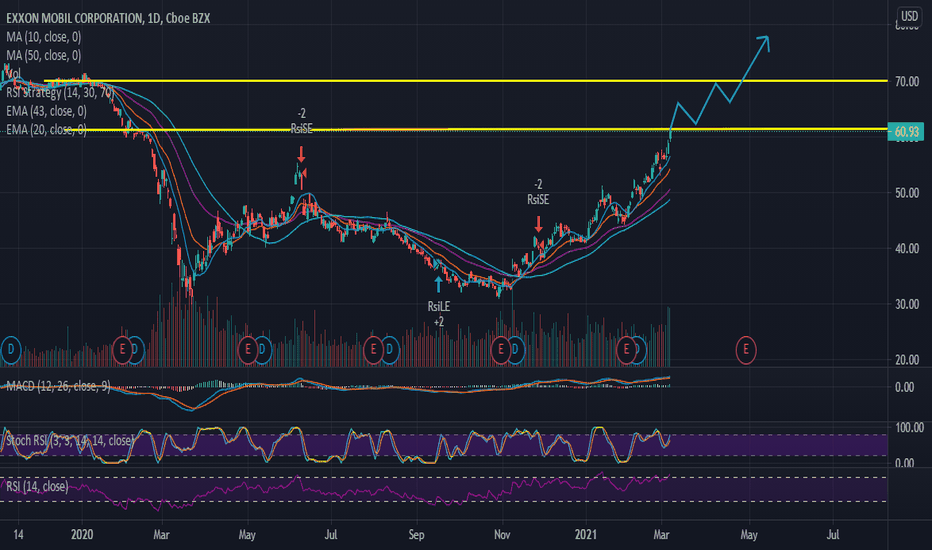Image resolution: width=932 pixels, height=550 pixels.
Task: Click the RsiLE +2 long entry label
Action: pyautogui.click(x=439, y=314)
